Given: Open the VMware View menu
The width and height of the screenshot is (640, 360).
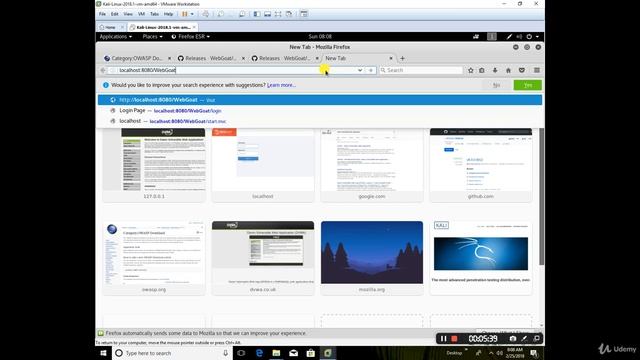Looking at the screenshot, I should (128, 14).
